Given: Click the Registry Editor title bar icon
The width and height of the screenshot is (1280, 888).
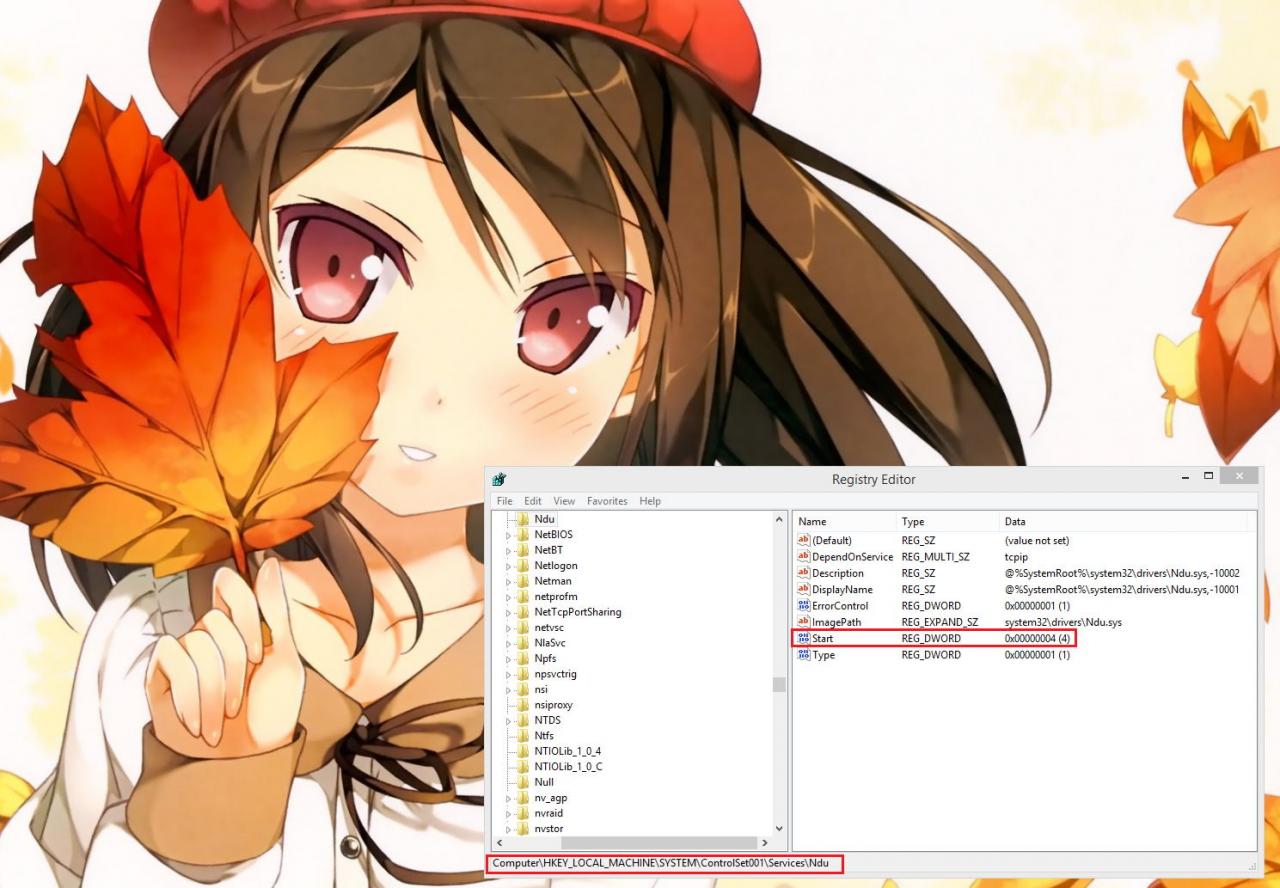Looking at the screenshot, I should coord(499,479).
